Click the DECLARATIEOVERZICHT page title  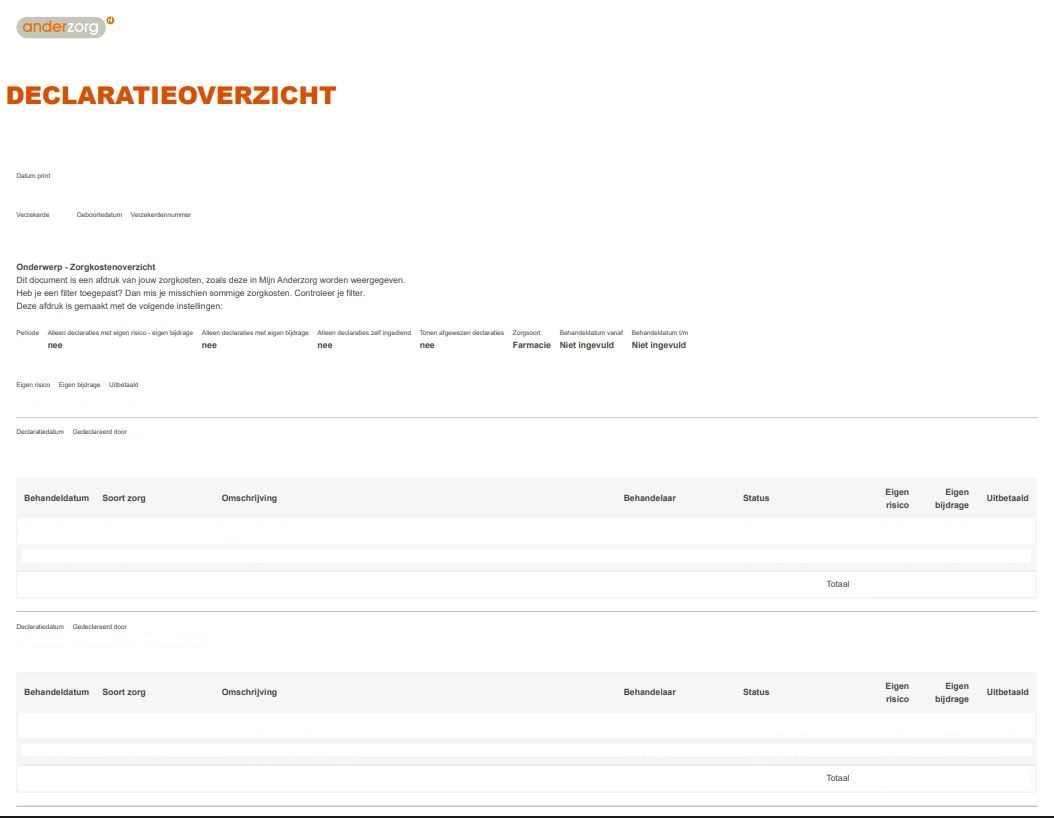[171, 96]
